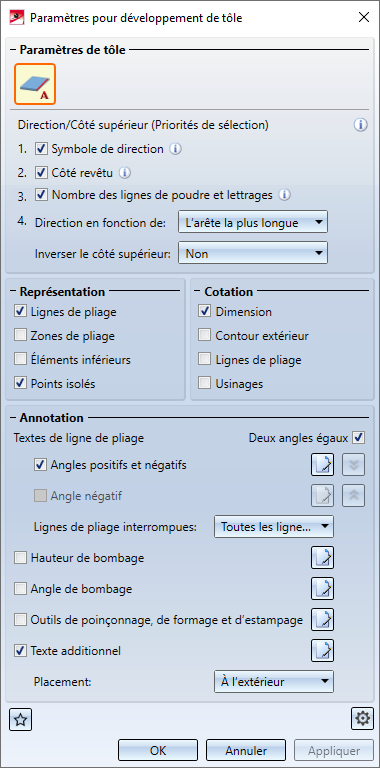This screenshot has height=768, width=380.
Task: Move Angles positifs entry down with double arrow
Action: point(353,465)
